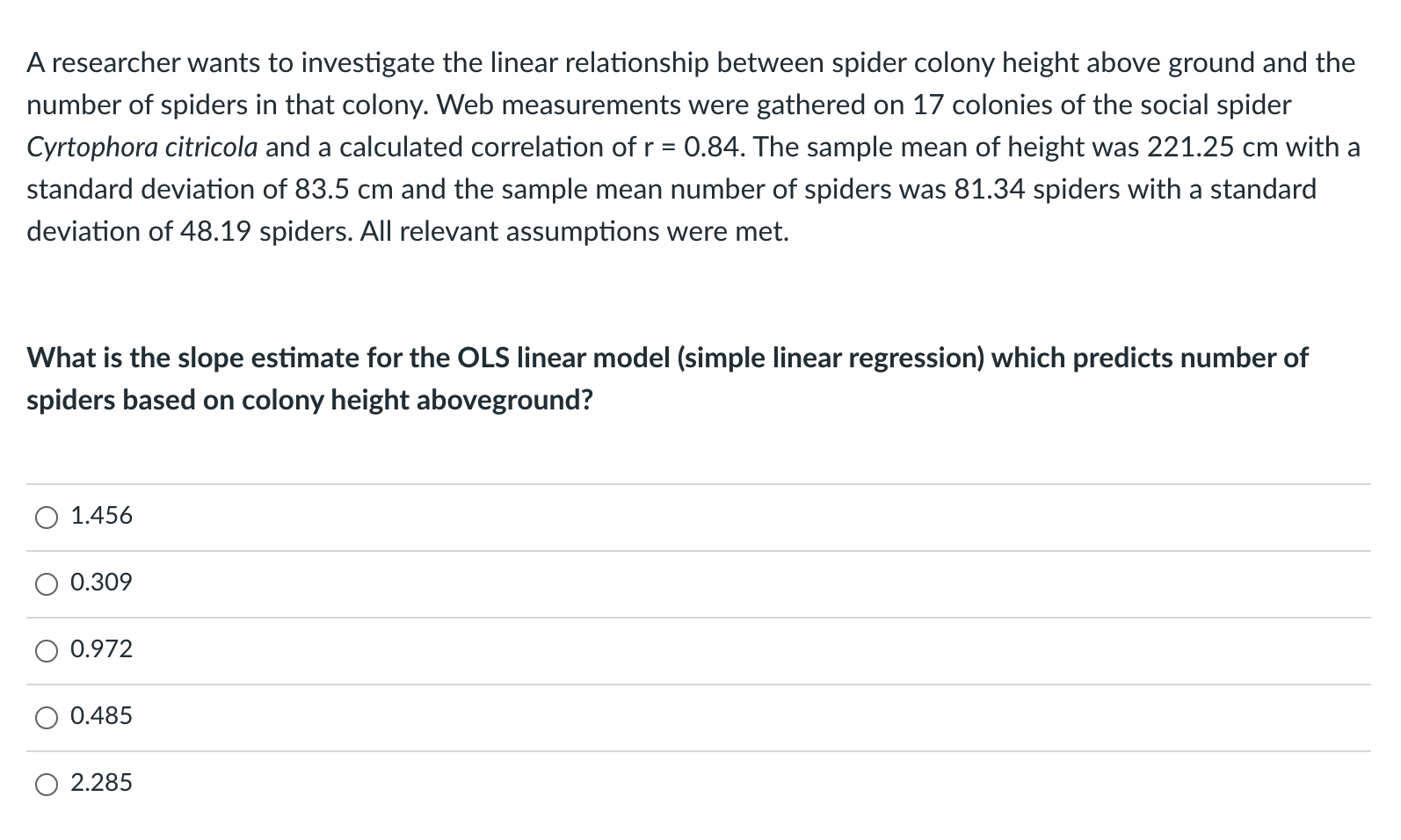The height and width of the screenshot is (840, 1401).
Task: Click the spider standard deviation 48.19
Action: (215, 231)
